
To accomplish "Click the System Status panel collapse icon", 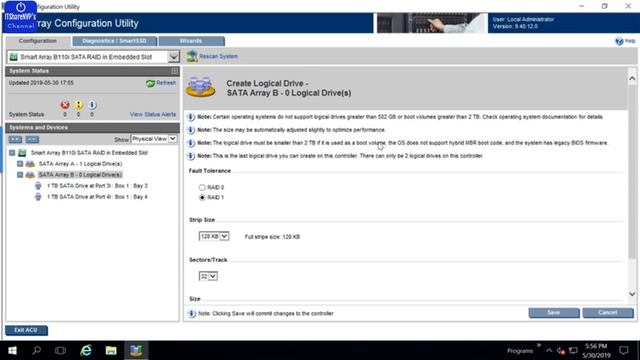I will [175, 71].
